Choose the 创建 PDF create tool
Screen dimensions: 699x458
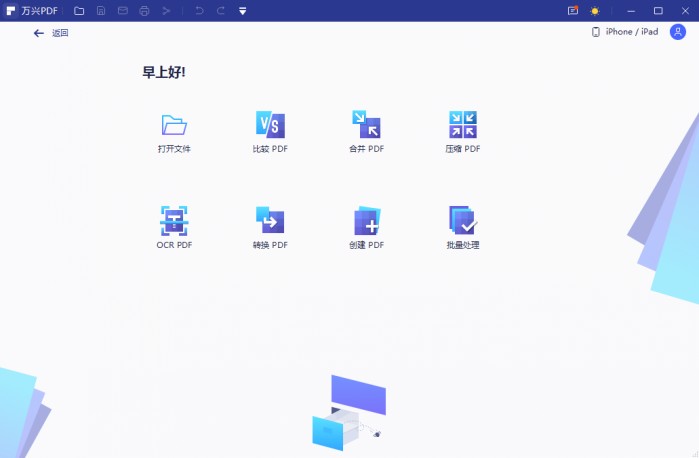366,221
